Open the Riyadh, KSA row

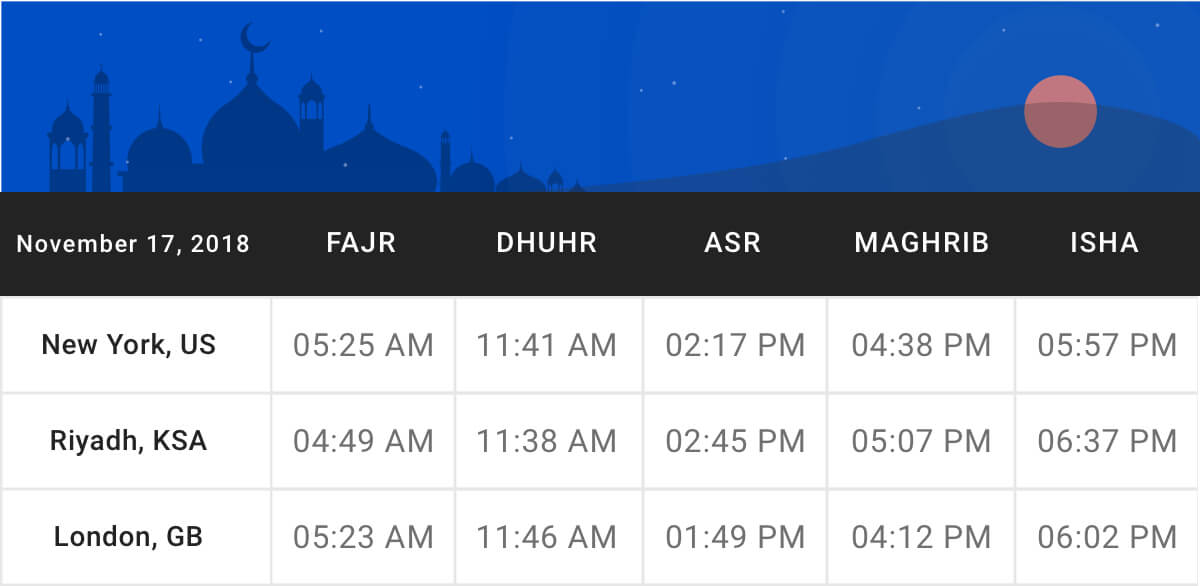coord(600,441)
